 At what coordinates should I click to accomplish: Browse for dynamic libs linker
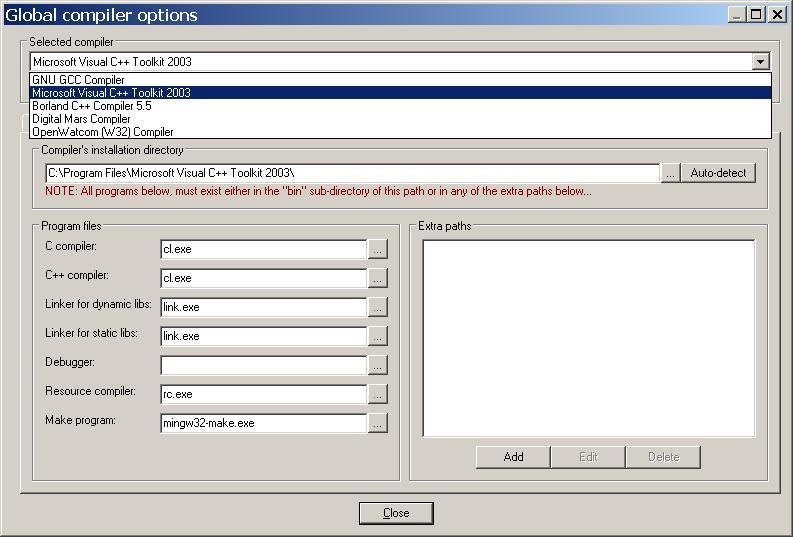coord(377,307)
